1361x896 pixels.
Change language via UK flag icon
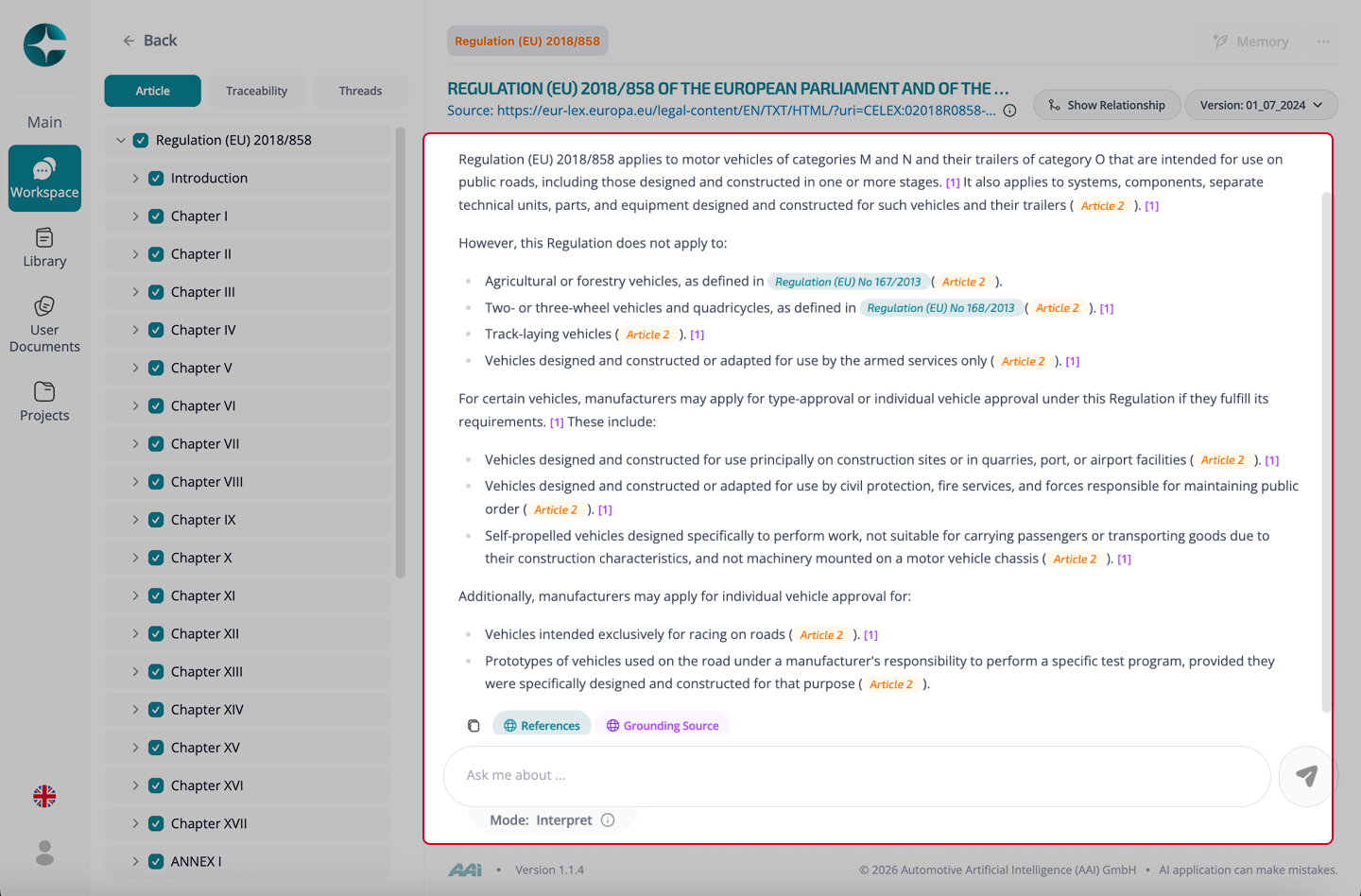(x=44, y=797)
